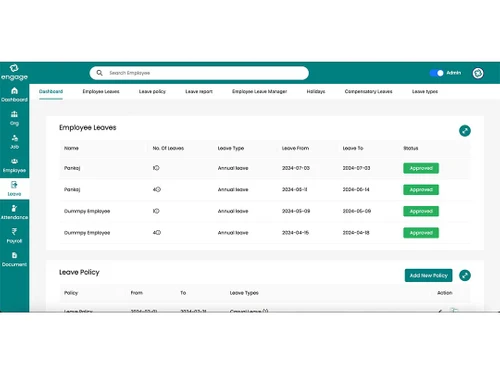This screenshot has height=375, width=500.
Task: Select Leave in the sidebar
Action: click(14, 189)
